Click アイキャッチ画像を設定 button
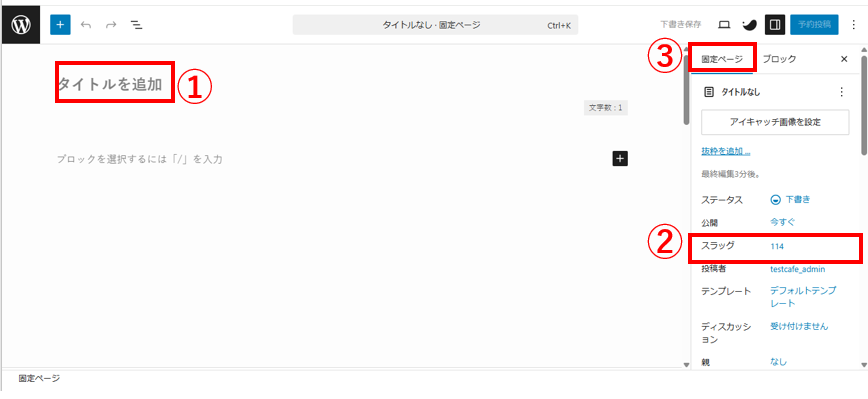The image size is (868, 399). 775,122
